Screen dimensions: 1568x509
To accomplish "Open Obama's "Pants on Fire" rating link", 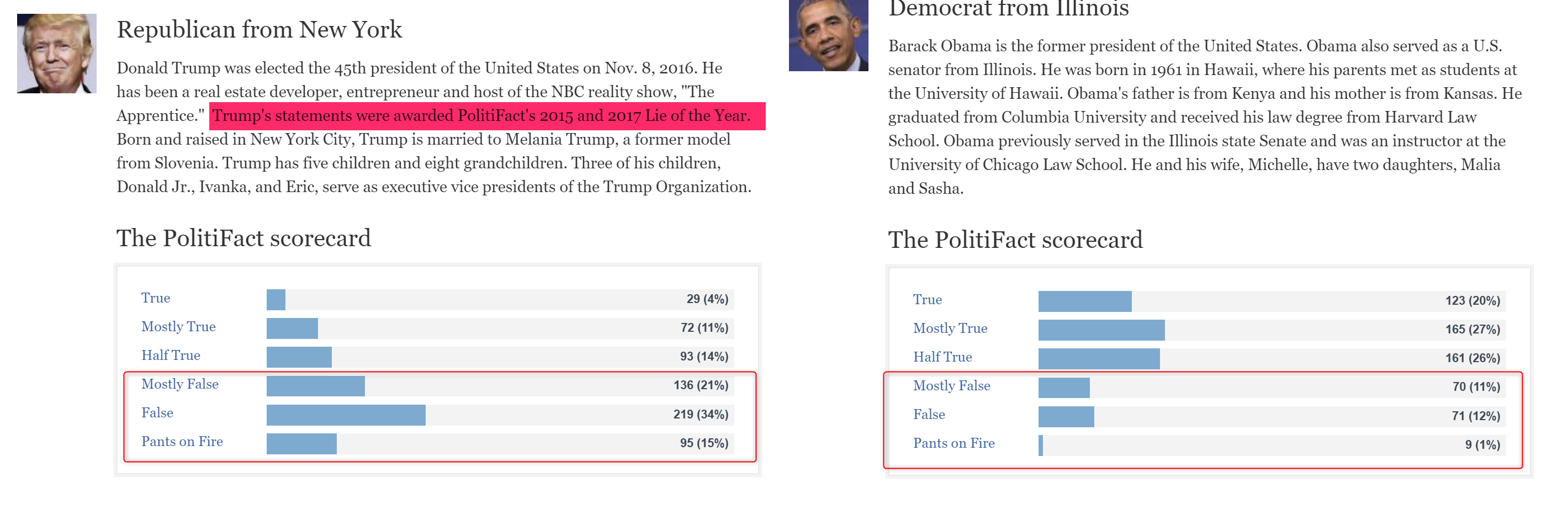I will [x=954, y=443].
